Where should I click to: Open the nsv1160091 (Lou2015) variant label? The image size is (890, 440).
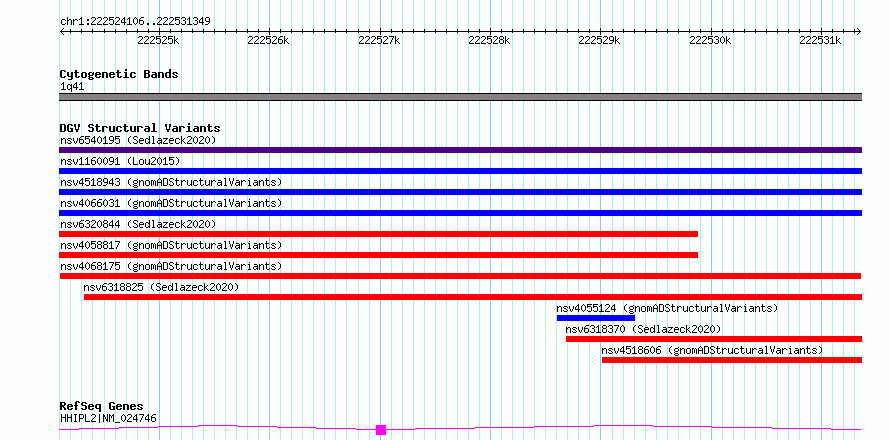[120, 161]
